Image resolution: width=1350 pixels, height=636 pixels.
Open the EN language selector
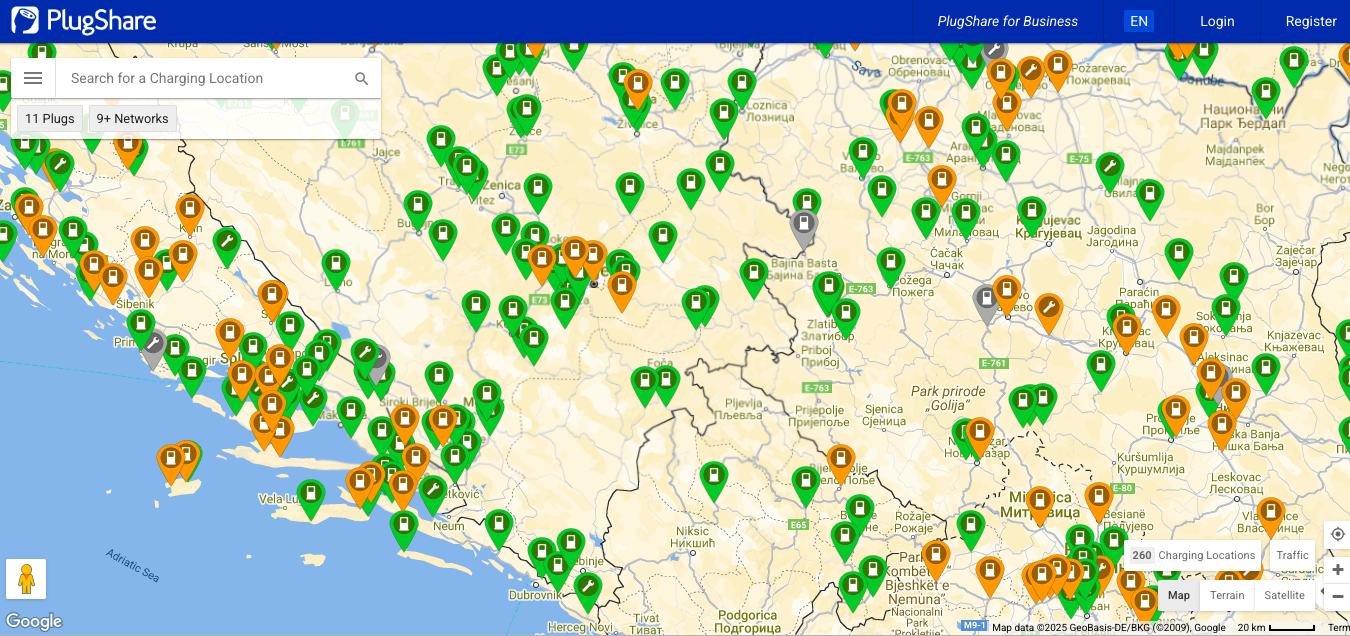(x=1139, y=21)
